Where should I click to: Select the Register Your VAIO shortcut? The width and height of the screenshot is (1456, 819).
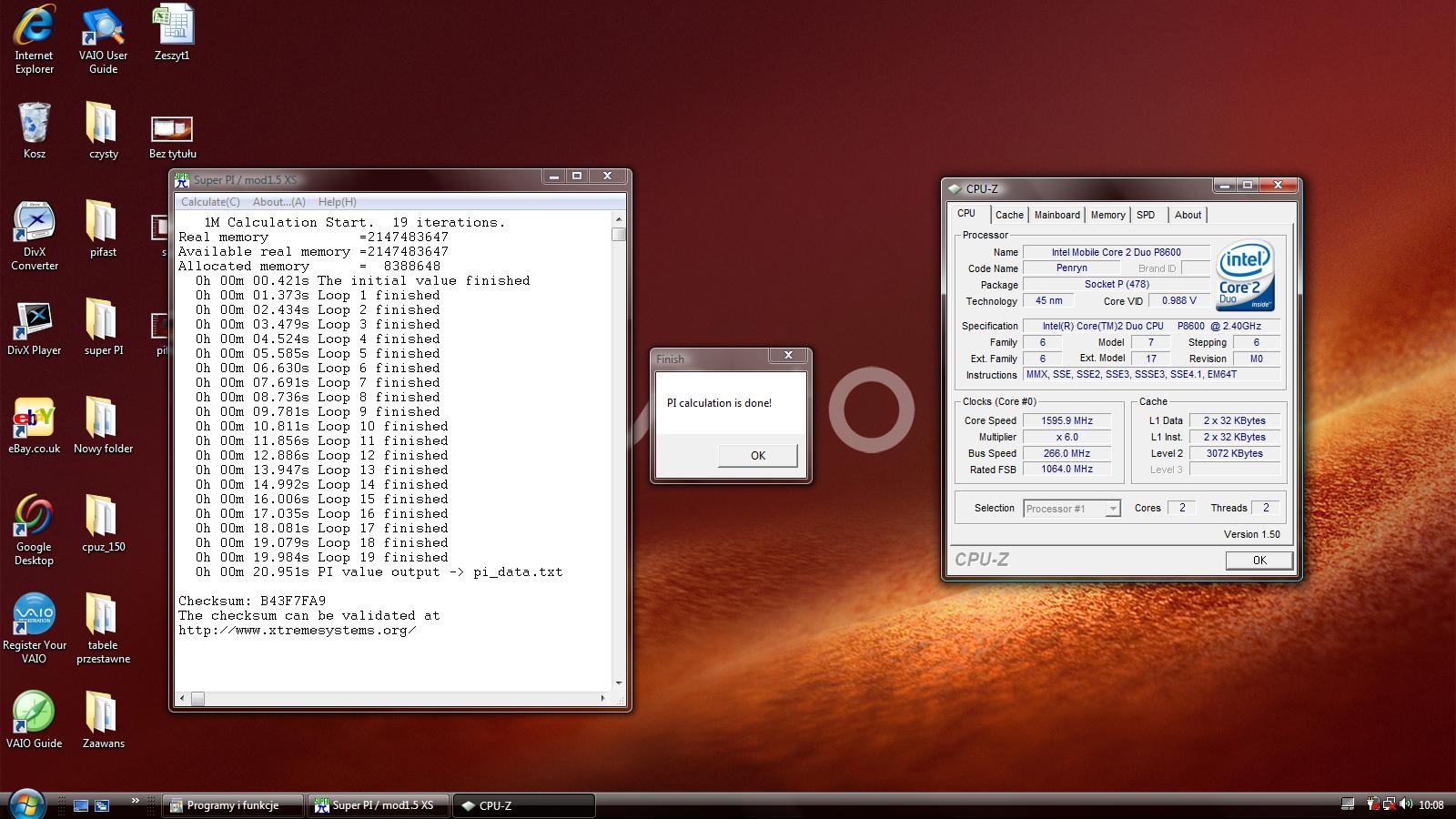[x=35, y=628]
